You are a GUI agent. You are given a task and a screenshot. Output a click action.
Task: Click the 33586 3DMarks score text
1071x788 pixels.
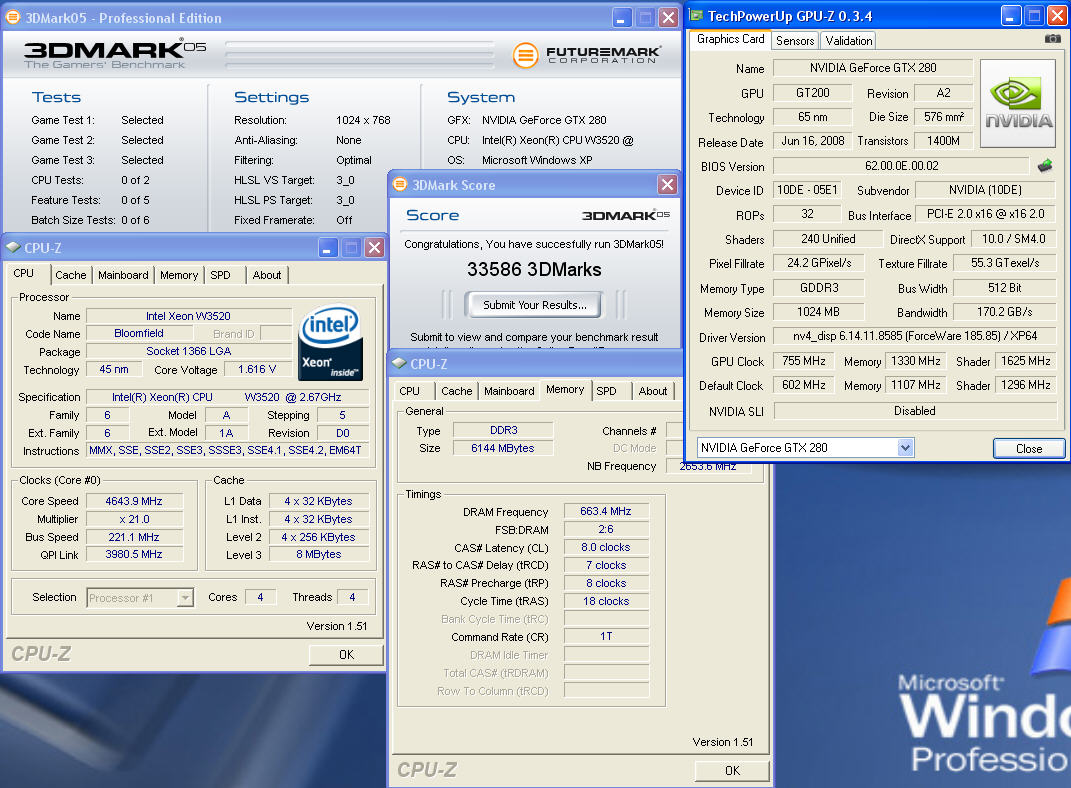534,270
